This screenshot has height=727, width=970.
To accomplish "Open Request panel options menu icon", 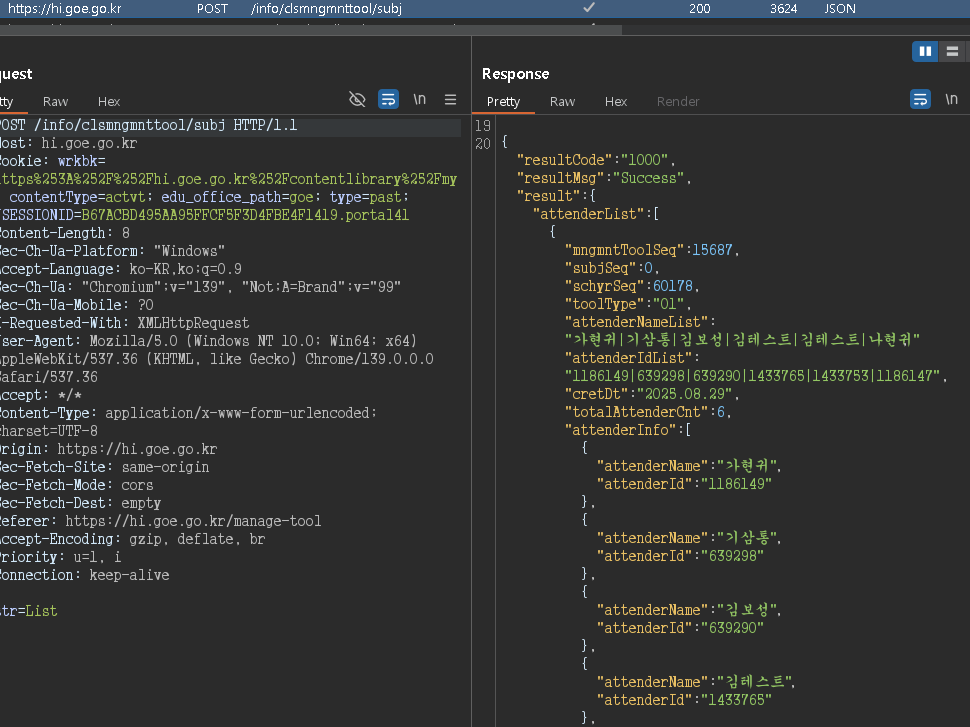I will pyautogui.click(x=451, y=99).
